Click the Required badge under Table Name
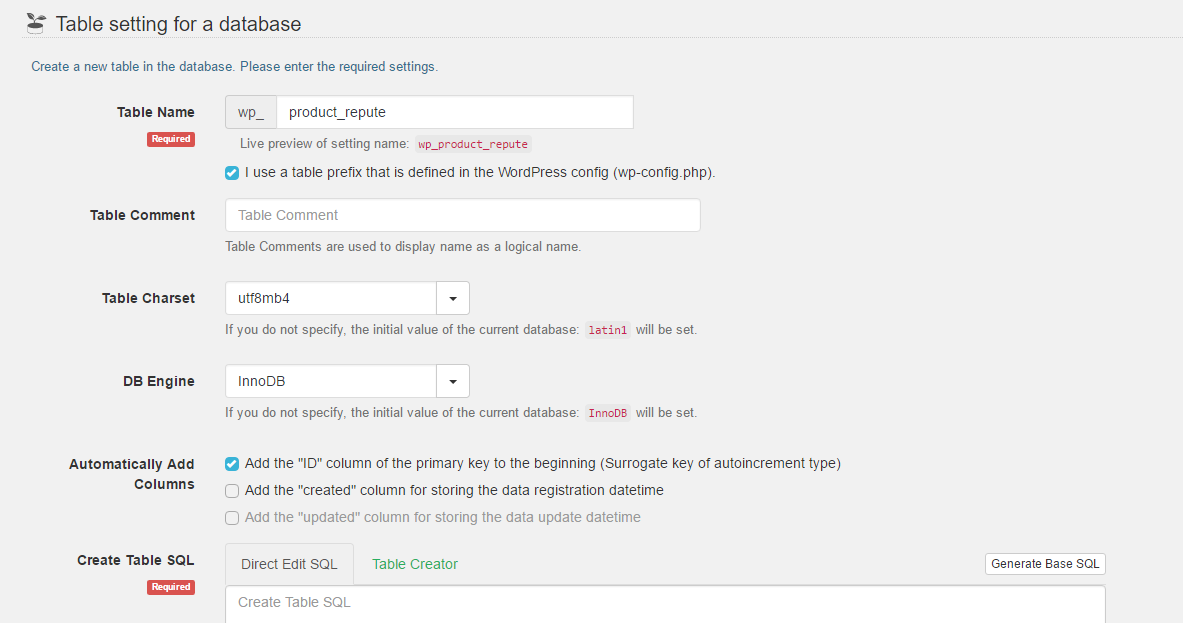 (x=171, y=139)
